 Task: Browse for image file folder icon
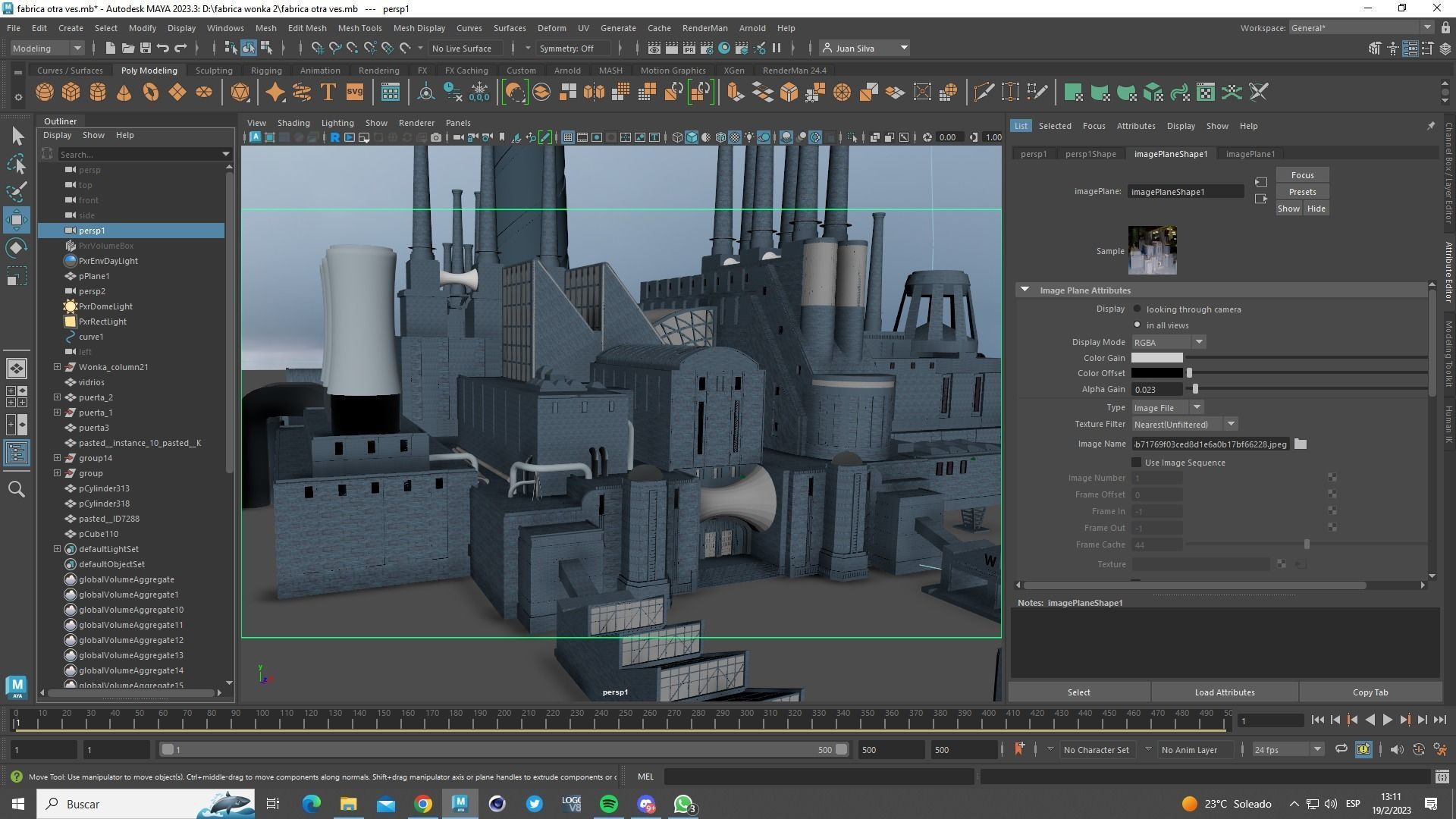(x=1301, y=444)
